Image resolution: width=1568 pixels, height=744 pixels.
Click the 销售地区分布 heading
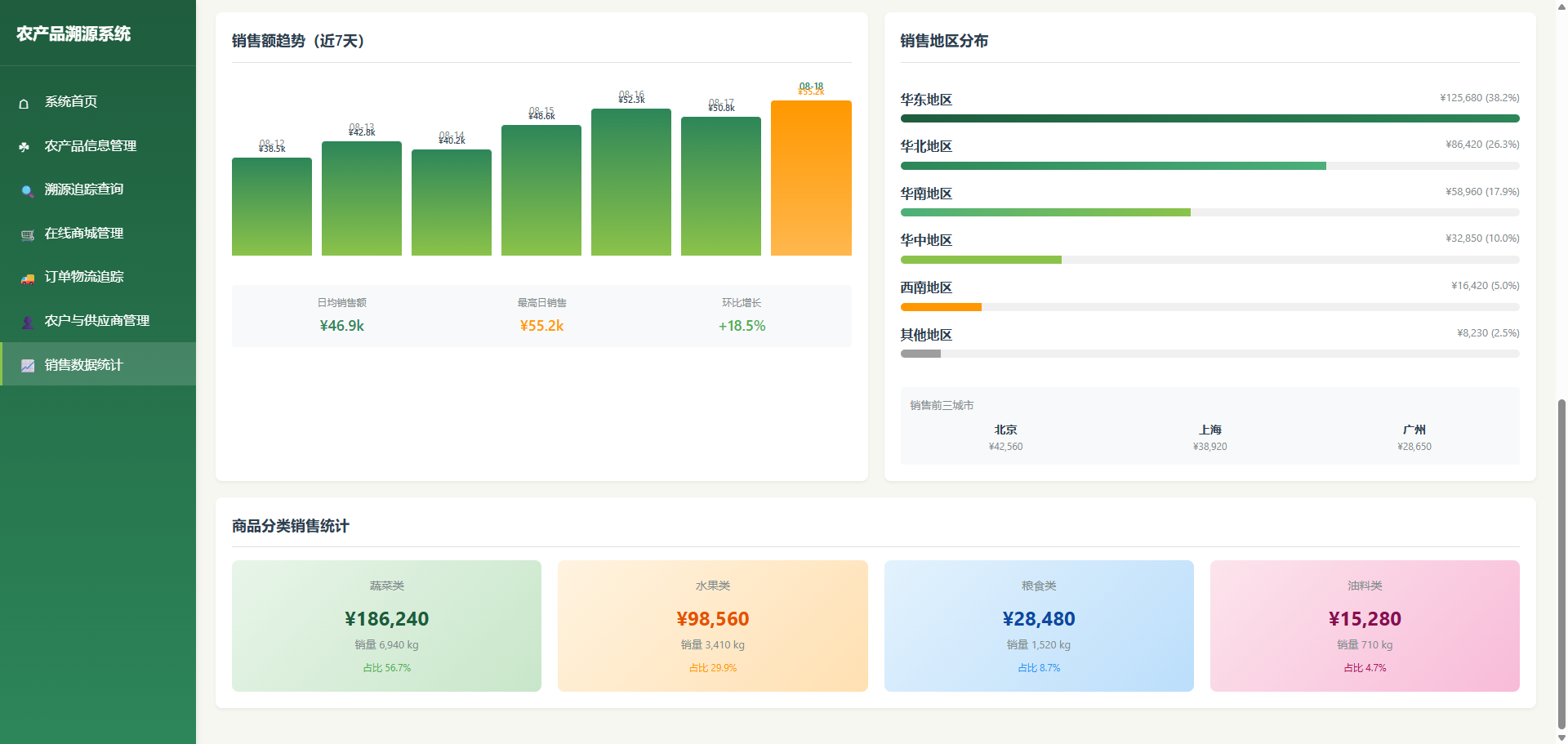click(944, 41)
